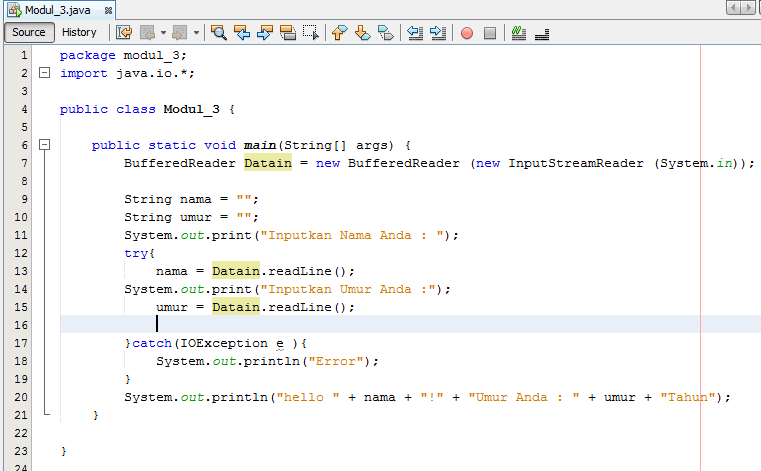Open the Forward history dropdown arrow
Viewport: 761px width, 471px height.
coord(196,33)
